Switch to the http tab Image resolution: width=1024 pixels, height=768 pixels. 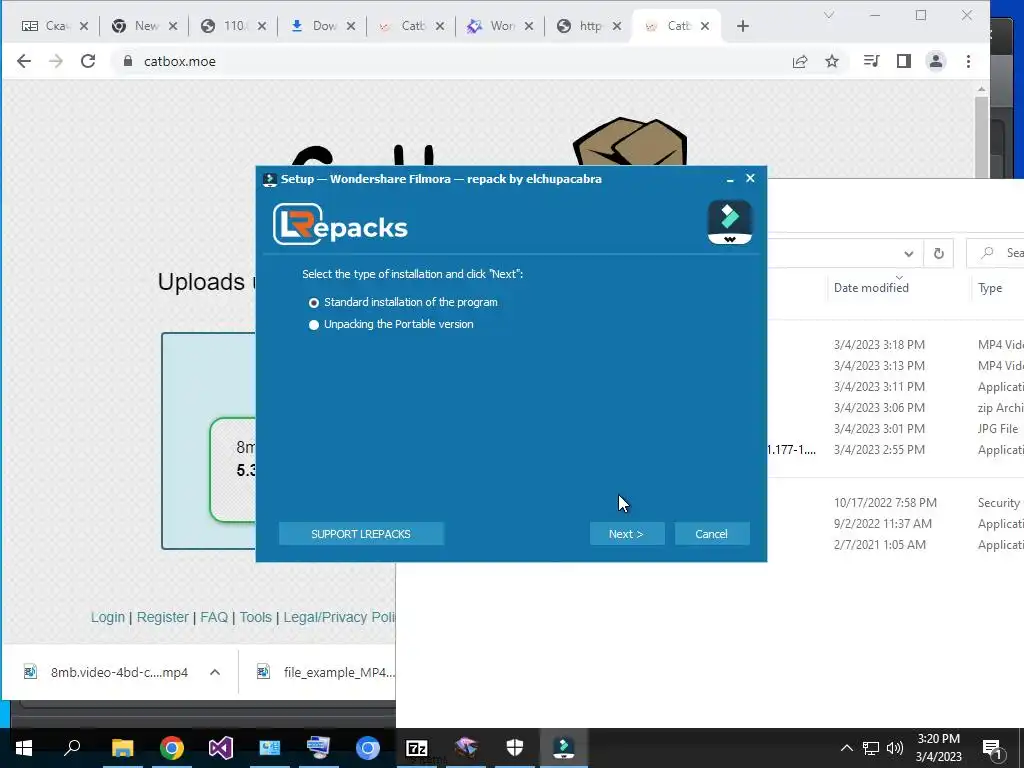(588, 26)
